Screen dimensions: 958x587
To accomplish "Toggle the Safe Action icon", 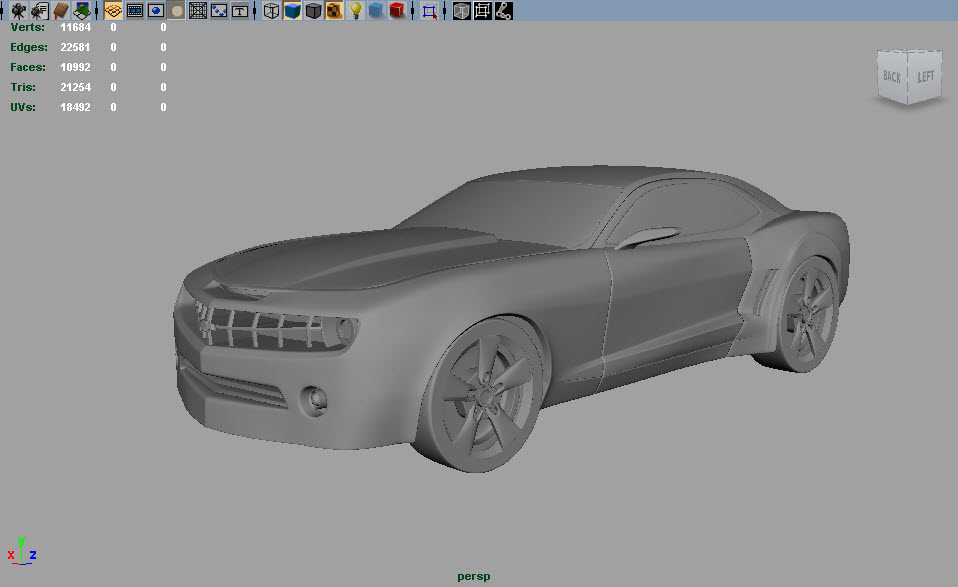I will point(219,10).
